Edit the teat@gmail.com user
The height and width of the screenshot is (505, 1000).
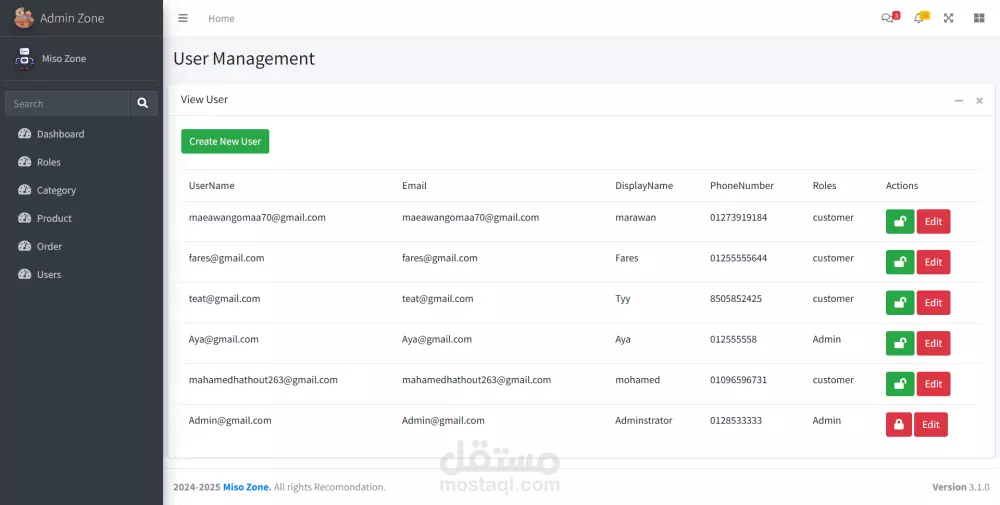(934, 303)
